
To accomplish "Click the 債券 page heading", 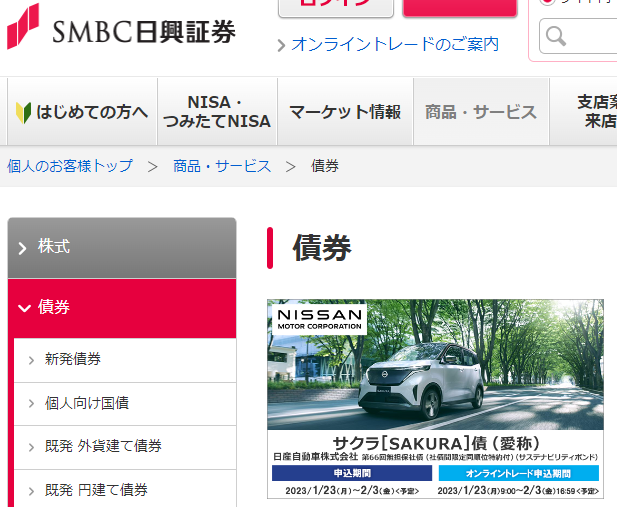I will tap(322, 248).
